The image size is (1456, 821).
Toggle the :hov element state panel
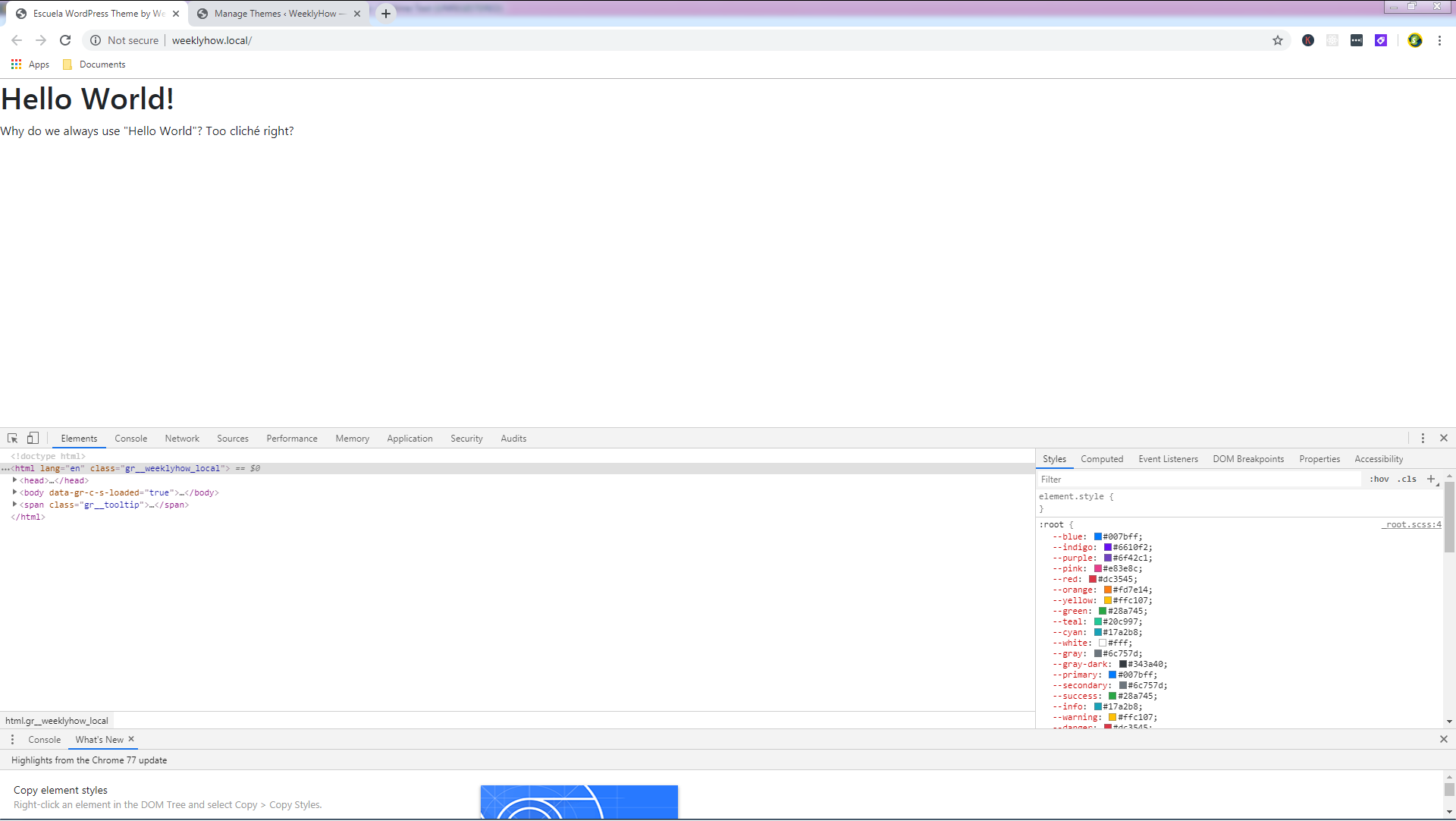coord(1379,480)
